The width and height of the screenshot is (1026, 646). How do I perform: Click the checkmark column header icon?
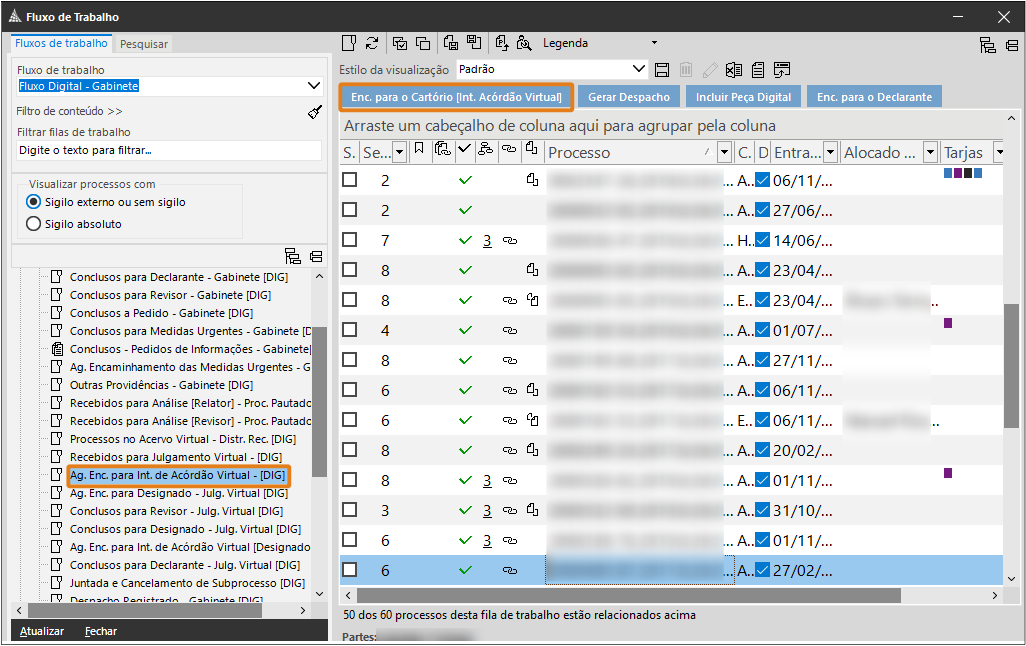point(464,149)
